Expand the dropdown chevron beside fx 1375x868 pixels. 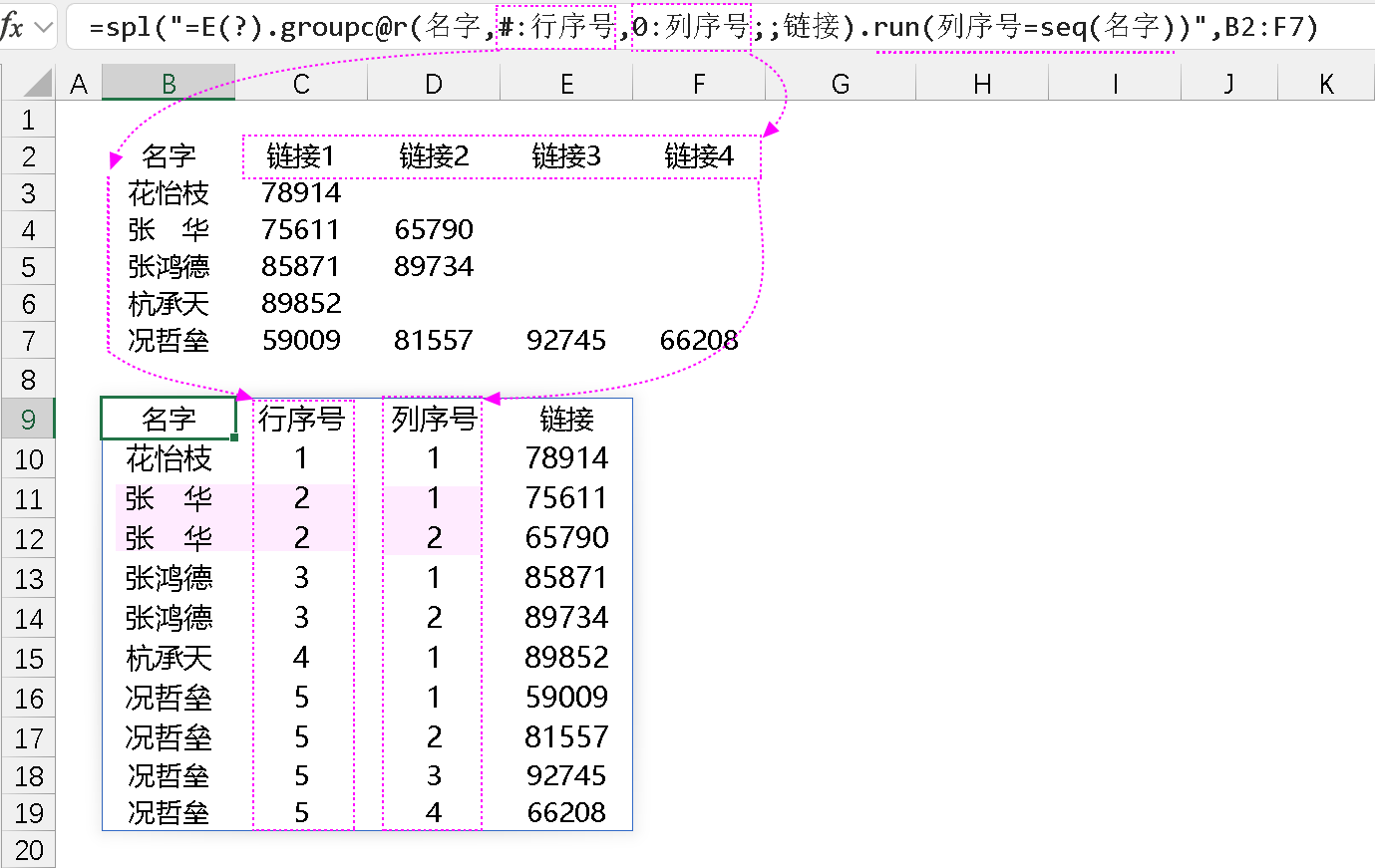pyautogui.click(x=44, y=27)
